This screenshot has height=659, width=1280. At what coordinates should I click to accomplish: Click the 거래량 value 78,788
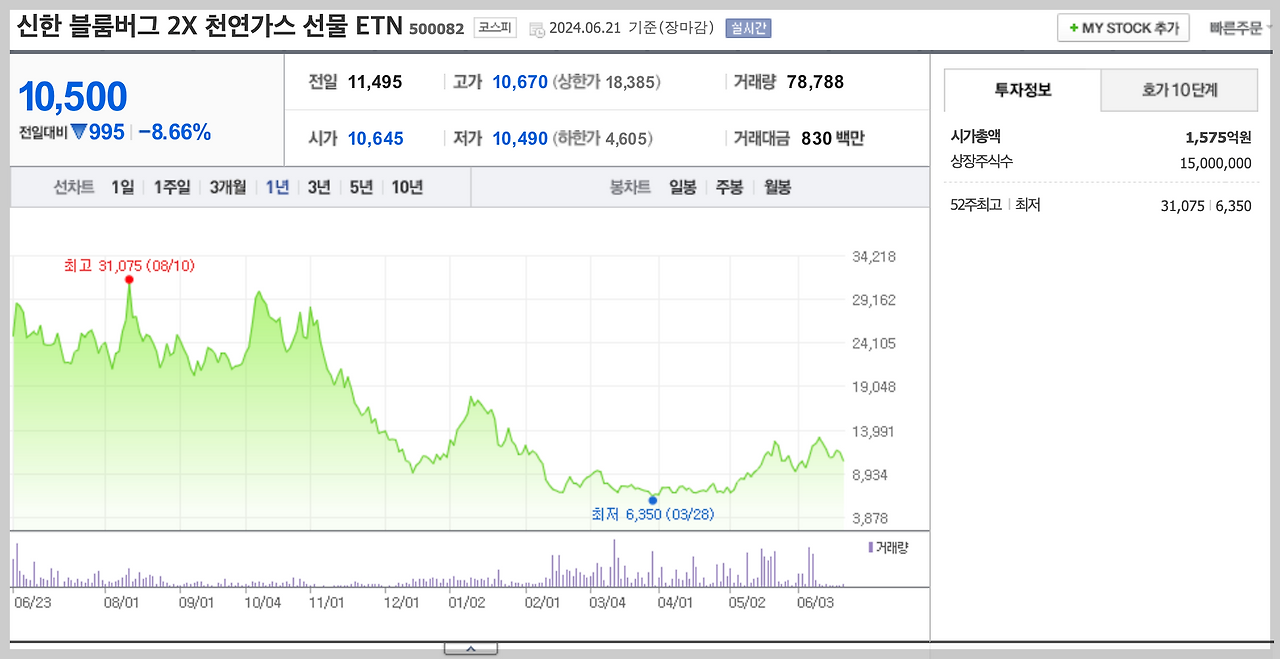click(x=815, y=82)
